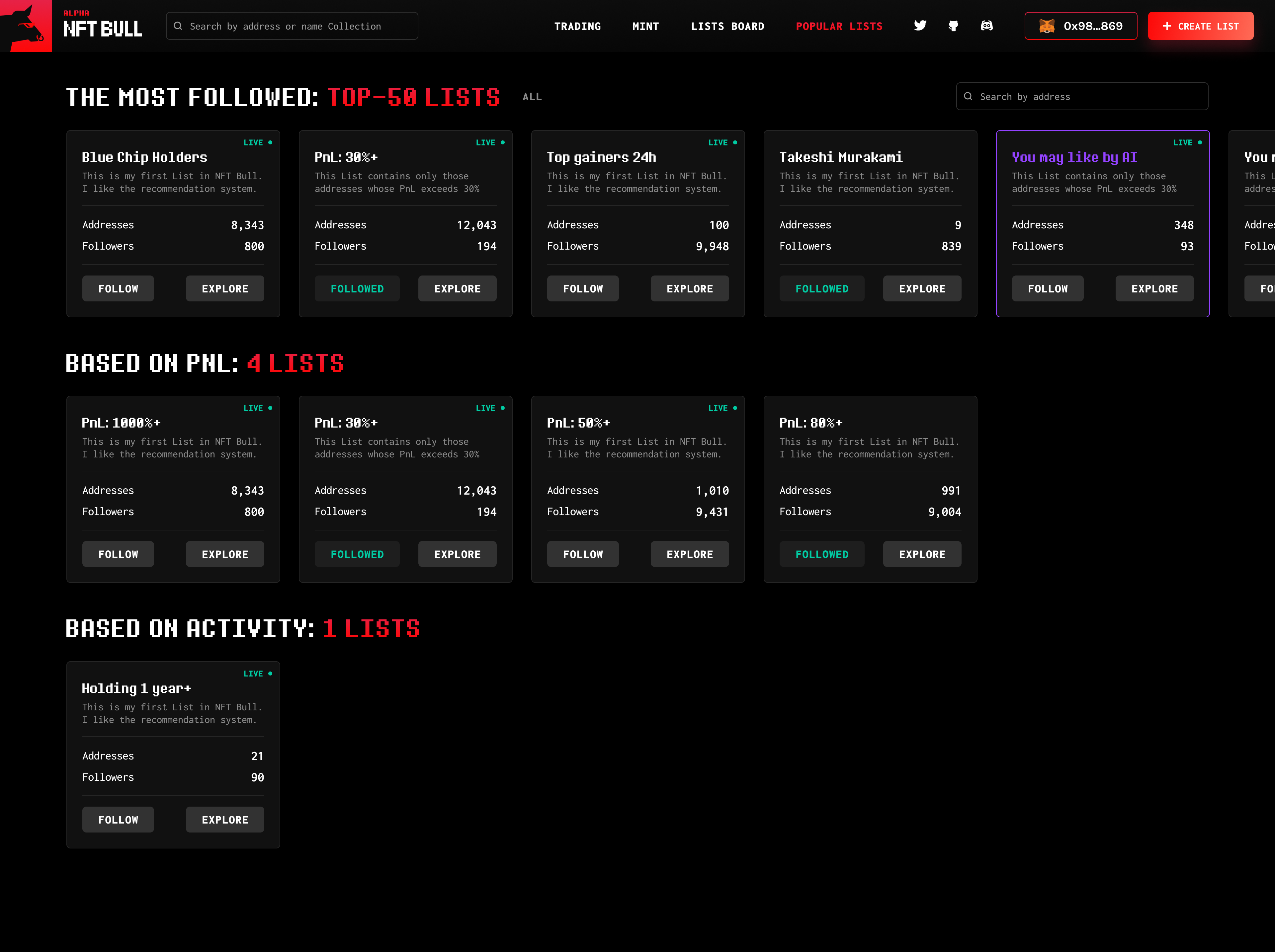Toggle Followed on the PnL: 80%+ list
This screenshot has width=1275, height=952.
pyautogui.click(x=821, y=554)
